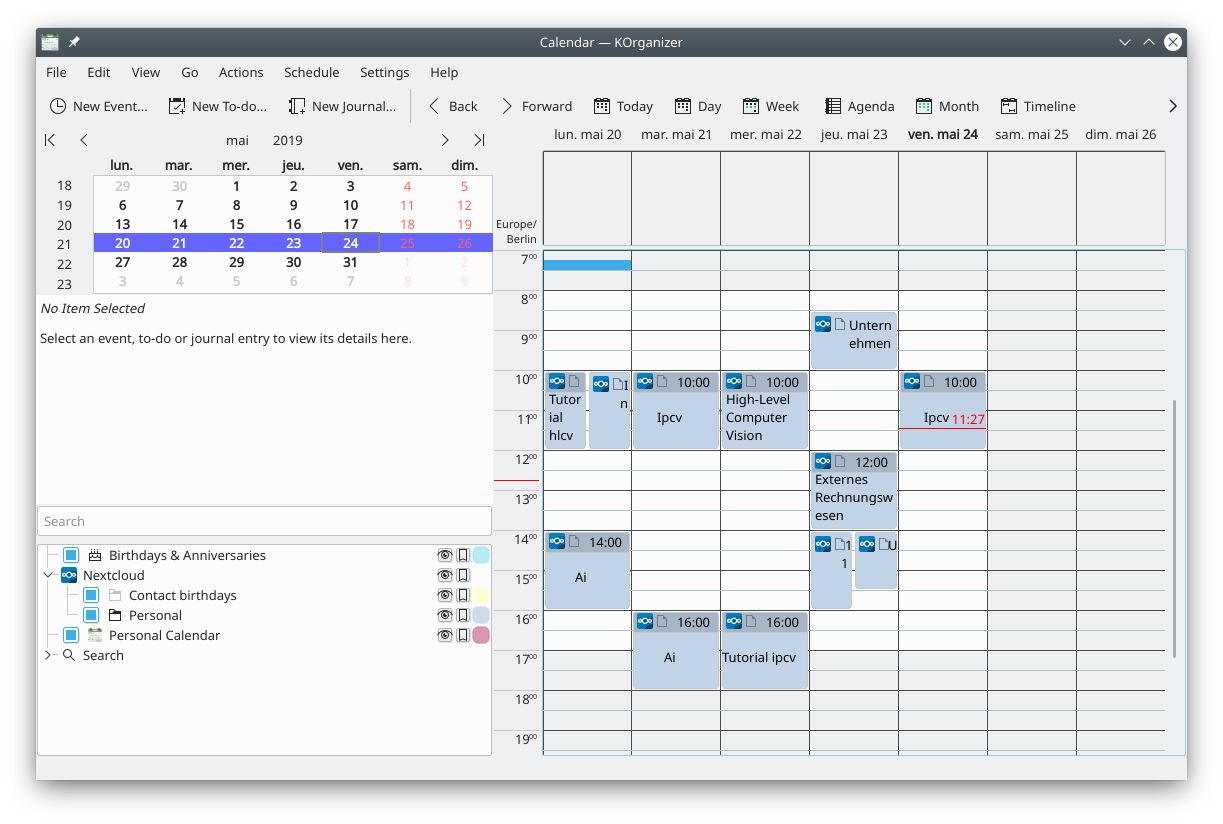Image resolution: width=1223 pixels, height=824 pixels.
Task: Click into the calendar Search field
Action: coord(264,521)
